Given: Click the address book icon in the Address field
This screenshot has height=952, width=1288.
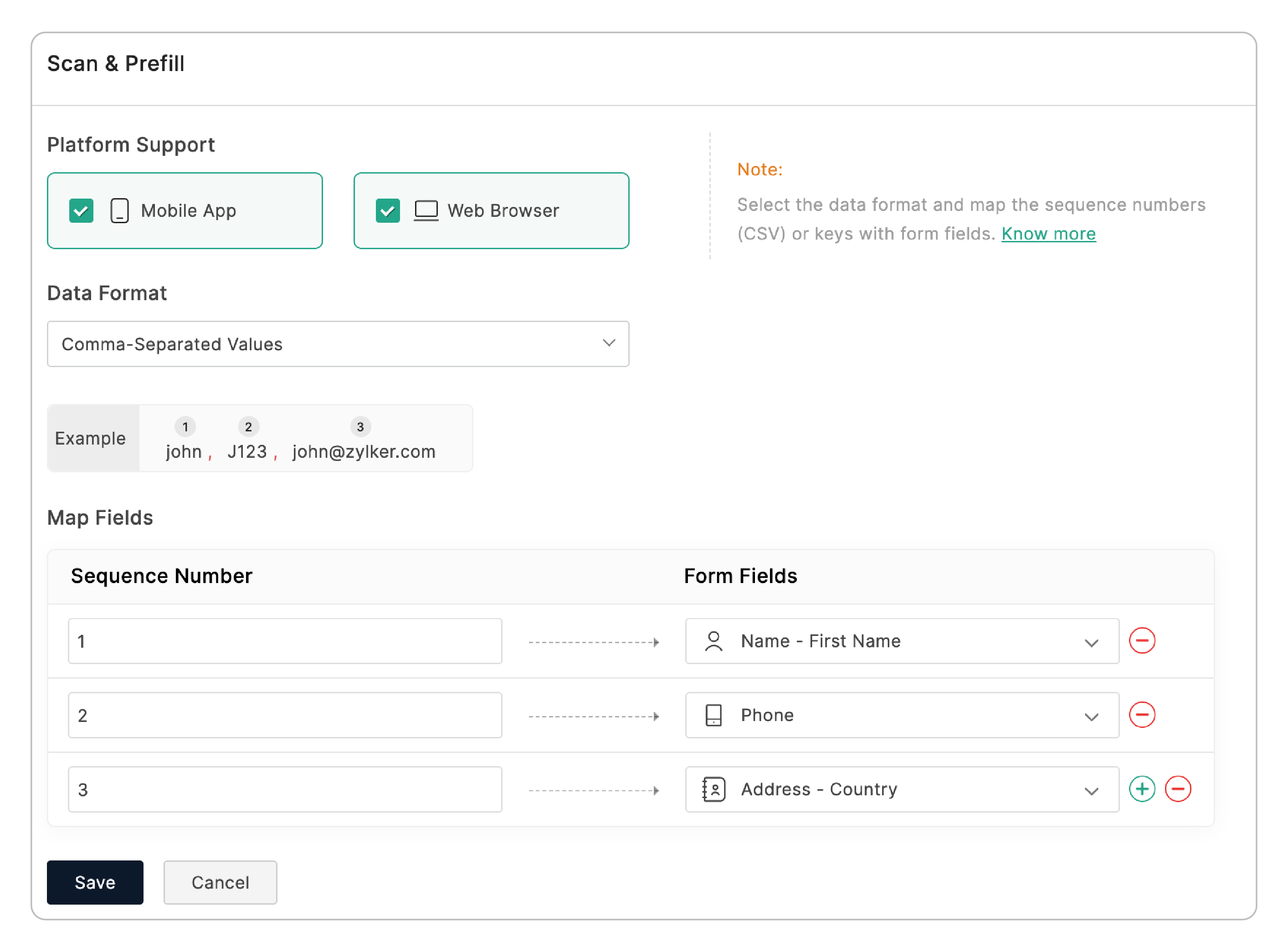Looking at the screenshot, I should click(x=713, y=789).
